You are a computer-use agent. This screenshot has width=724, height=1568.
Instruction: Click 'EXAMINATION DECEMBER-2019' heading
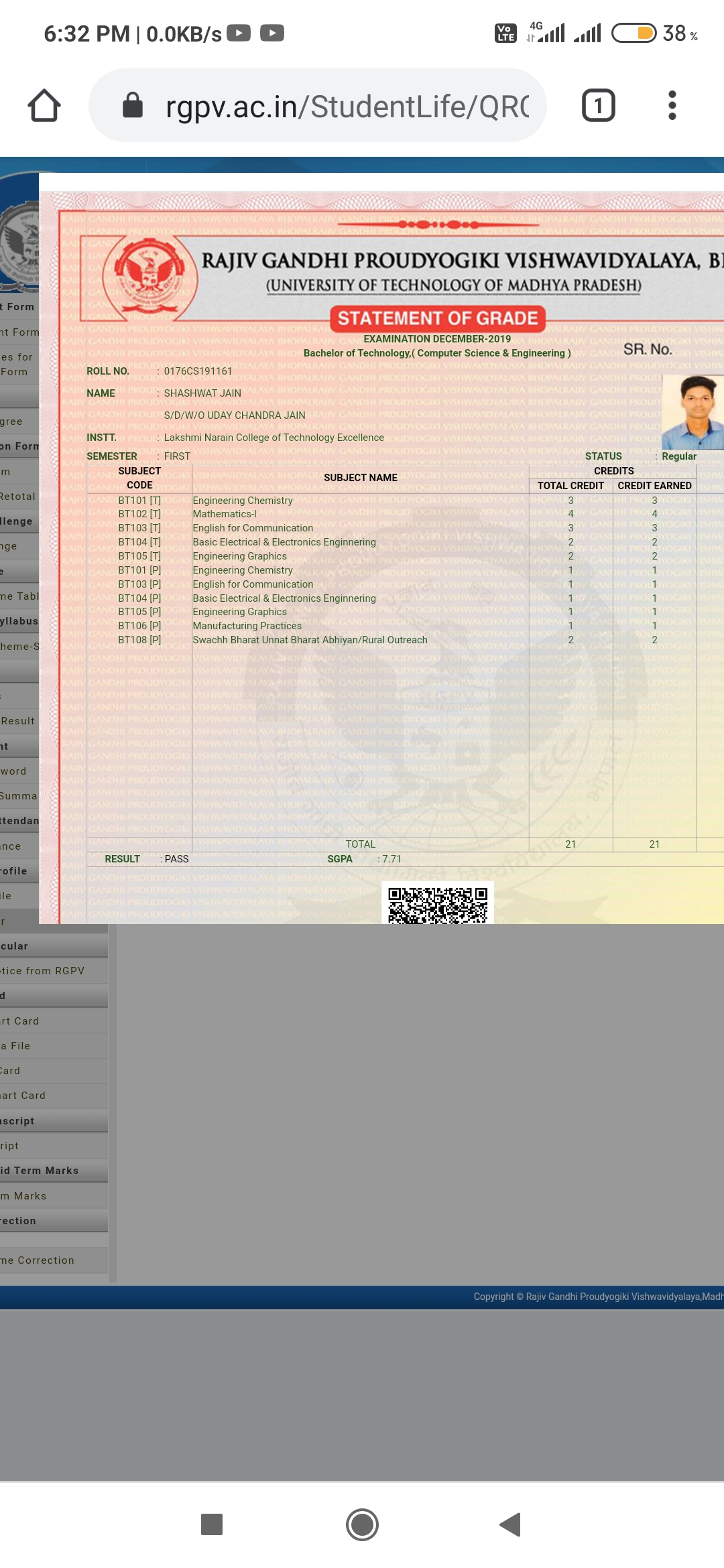tap(437, 339)
